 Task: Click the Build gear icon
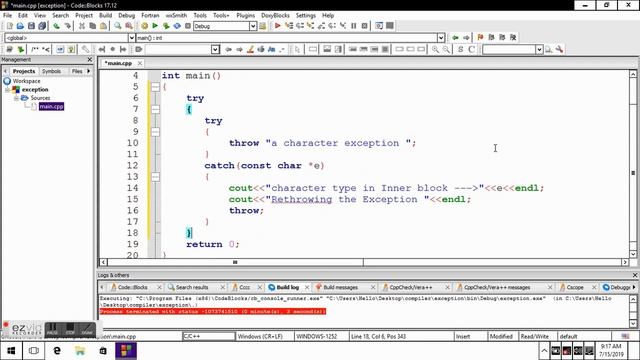144,26
